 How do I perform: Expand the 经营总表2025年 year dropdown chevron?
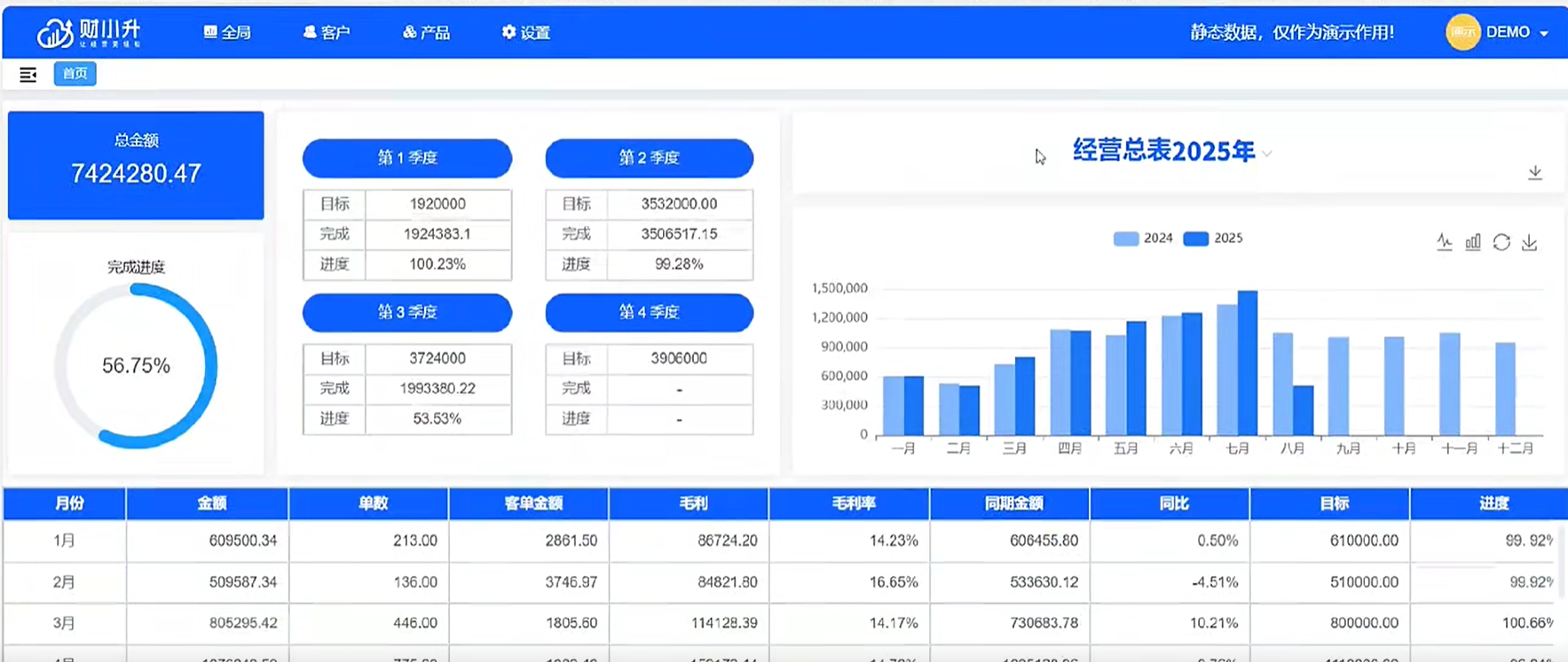[1267, 154]
